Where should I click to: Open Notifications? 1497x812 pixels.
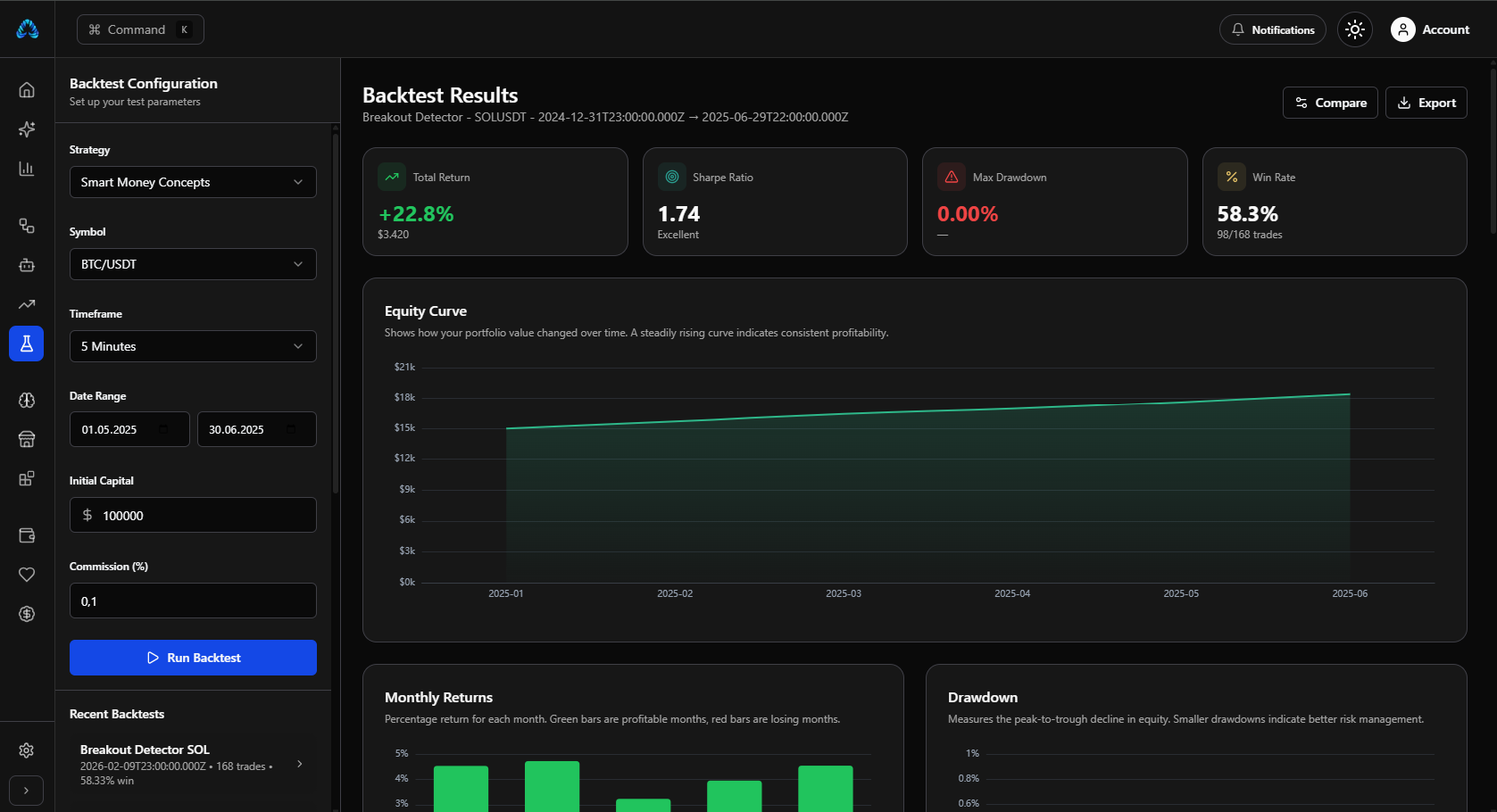[1273, 29]
